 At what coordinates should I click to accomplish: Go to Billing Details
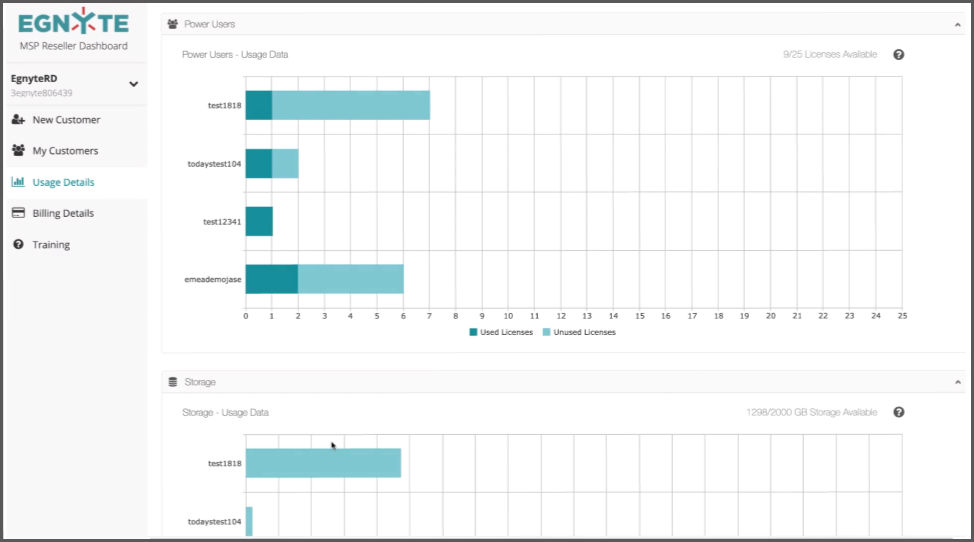[63, 213]
